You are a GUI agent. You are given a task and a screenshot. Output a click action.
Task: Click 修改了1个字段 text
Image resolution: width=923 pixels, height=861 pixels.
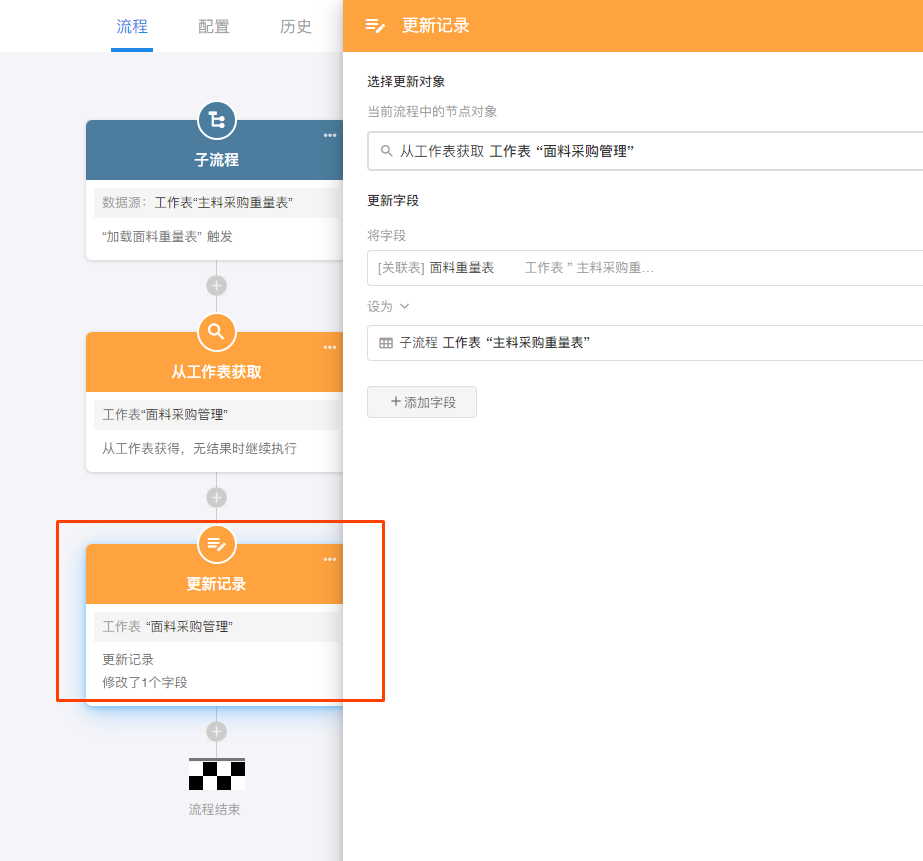point(145,682)
